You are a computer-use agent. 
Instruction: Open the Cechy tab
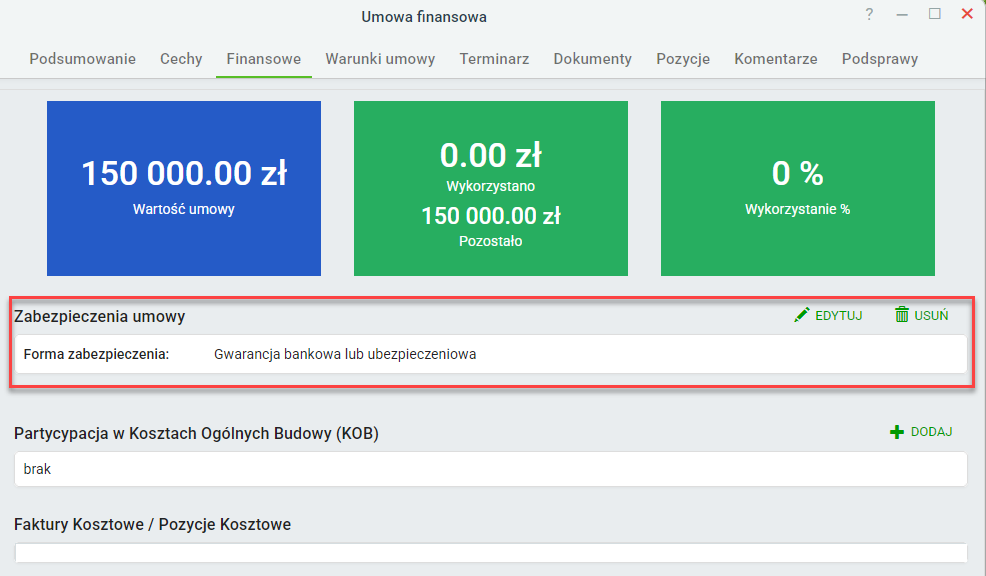click(x=181, y=59)
